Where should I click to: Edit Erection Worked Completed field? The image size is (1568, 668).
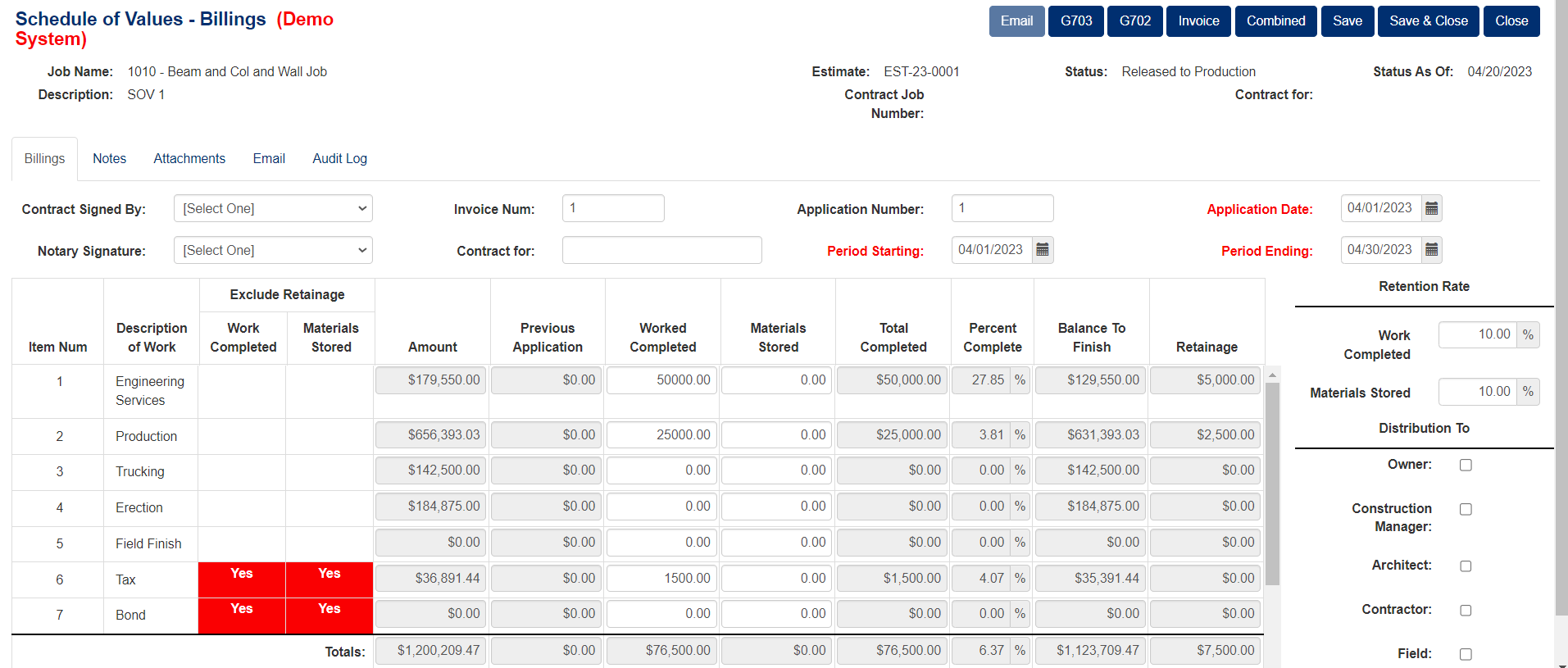[x=662, y=507]
